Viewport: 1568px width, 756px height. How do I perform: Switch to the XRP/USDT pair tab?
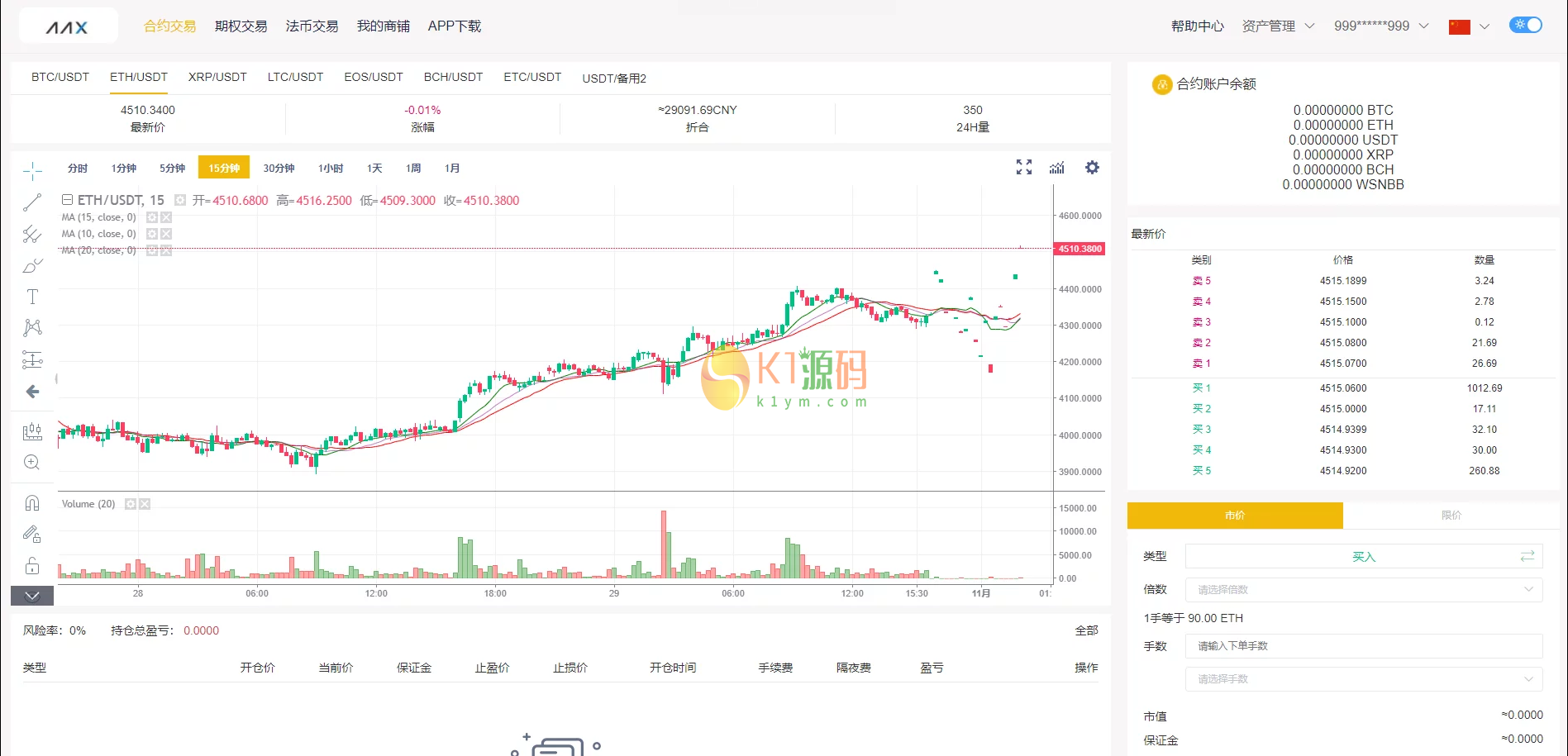click(217, 77)
